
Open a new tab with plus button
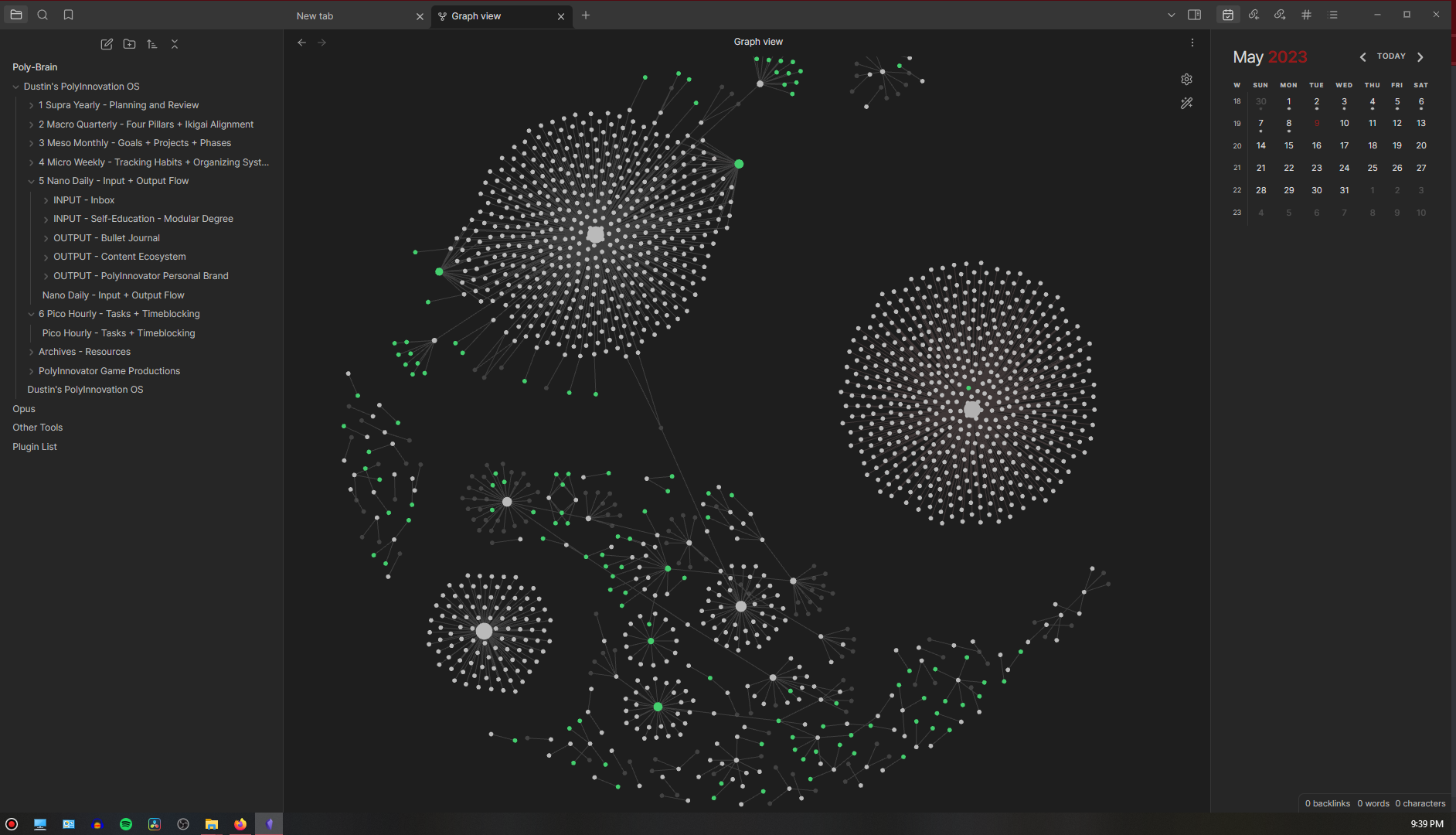(586, 15)
